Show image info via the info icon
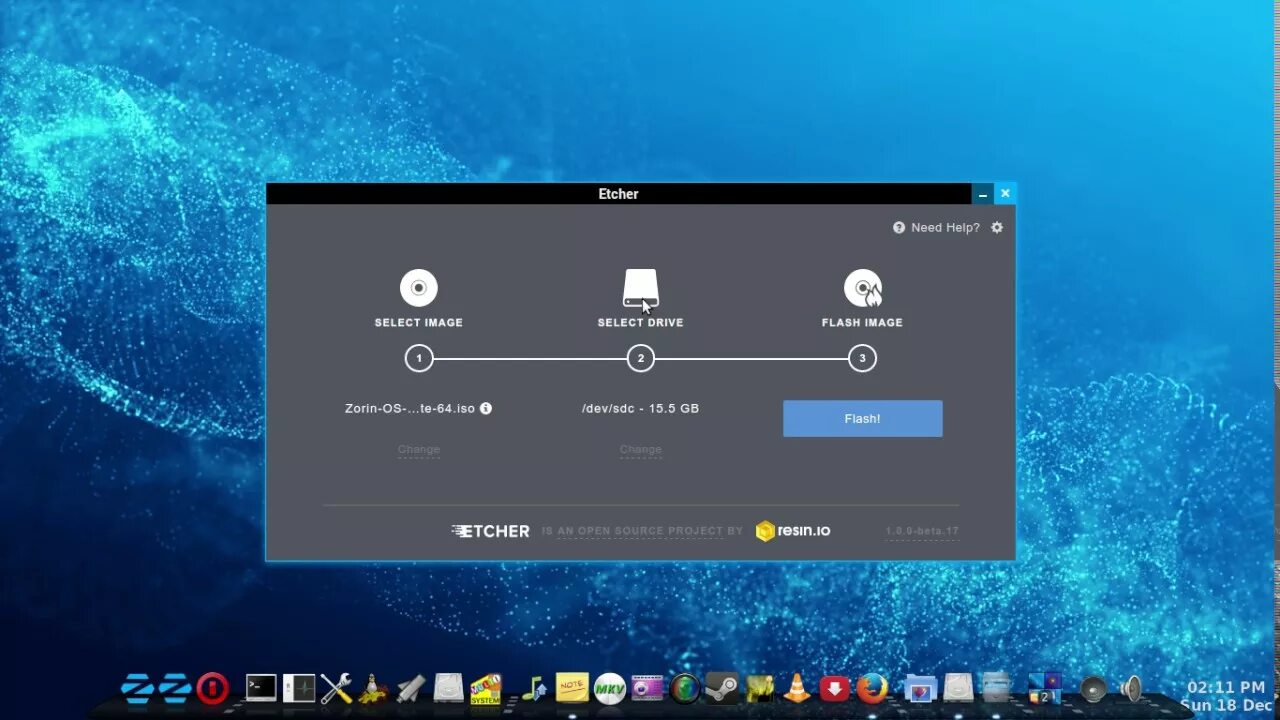The image size is (1280, 720). 486,408
